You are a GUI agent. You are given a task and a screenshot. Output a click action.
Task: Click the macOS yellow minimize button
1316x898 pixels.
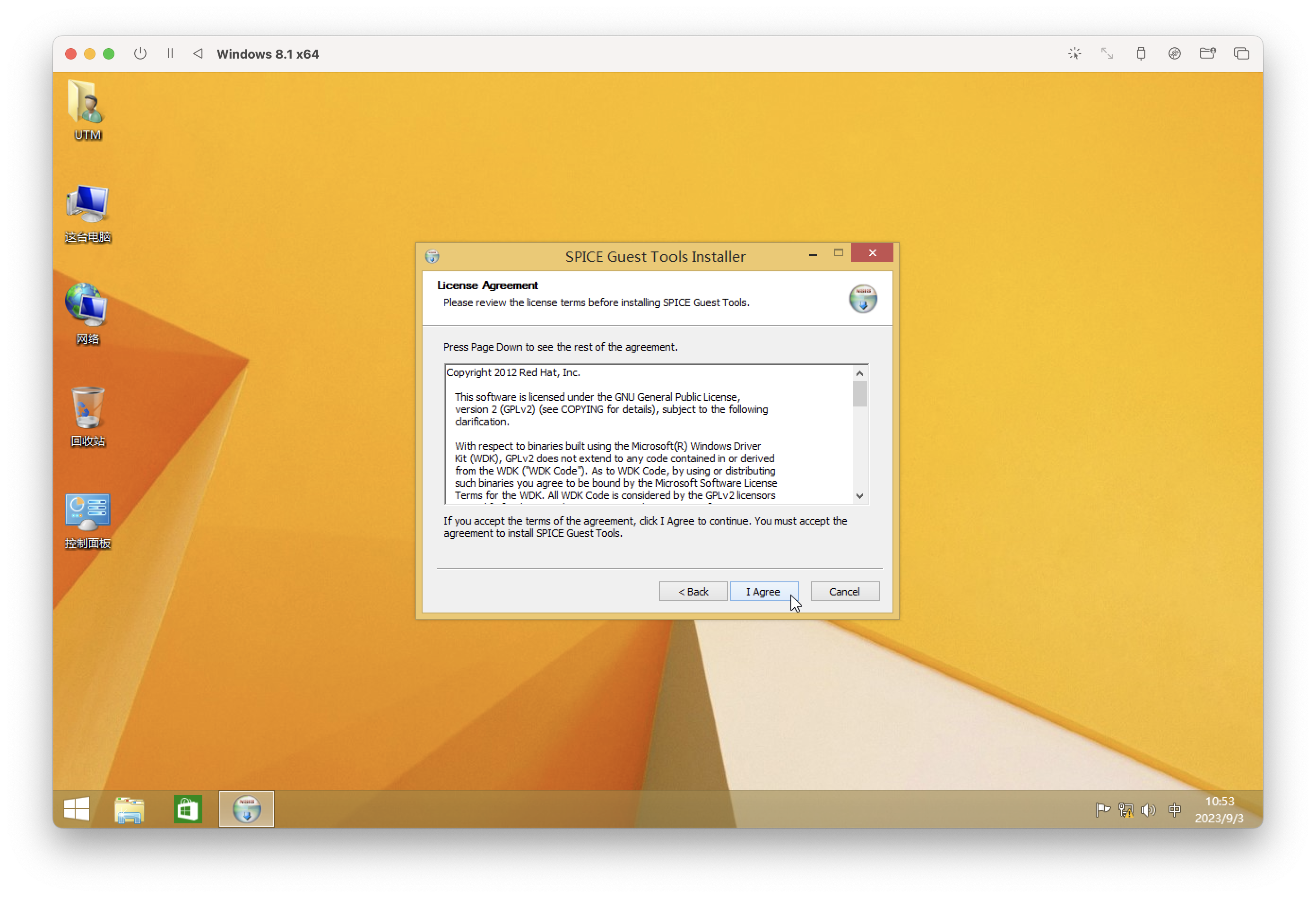tap(89, 54)
